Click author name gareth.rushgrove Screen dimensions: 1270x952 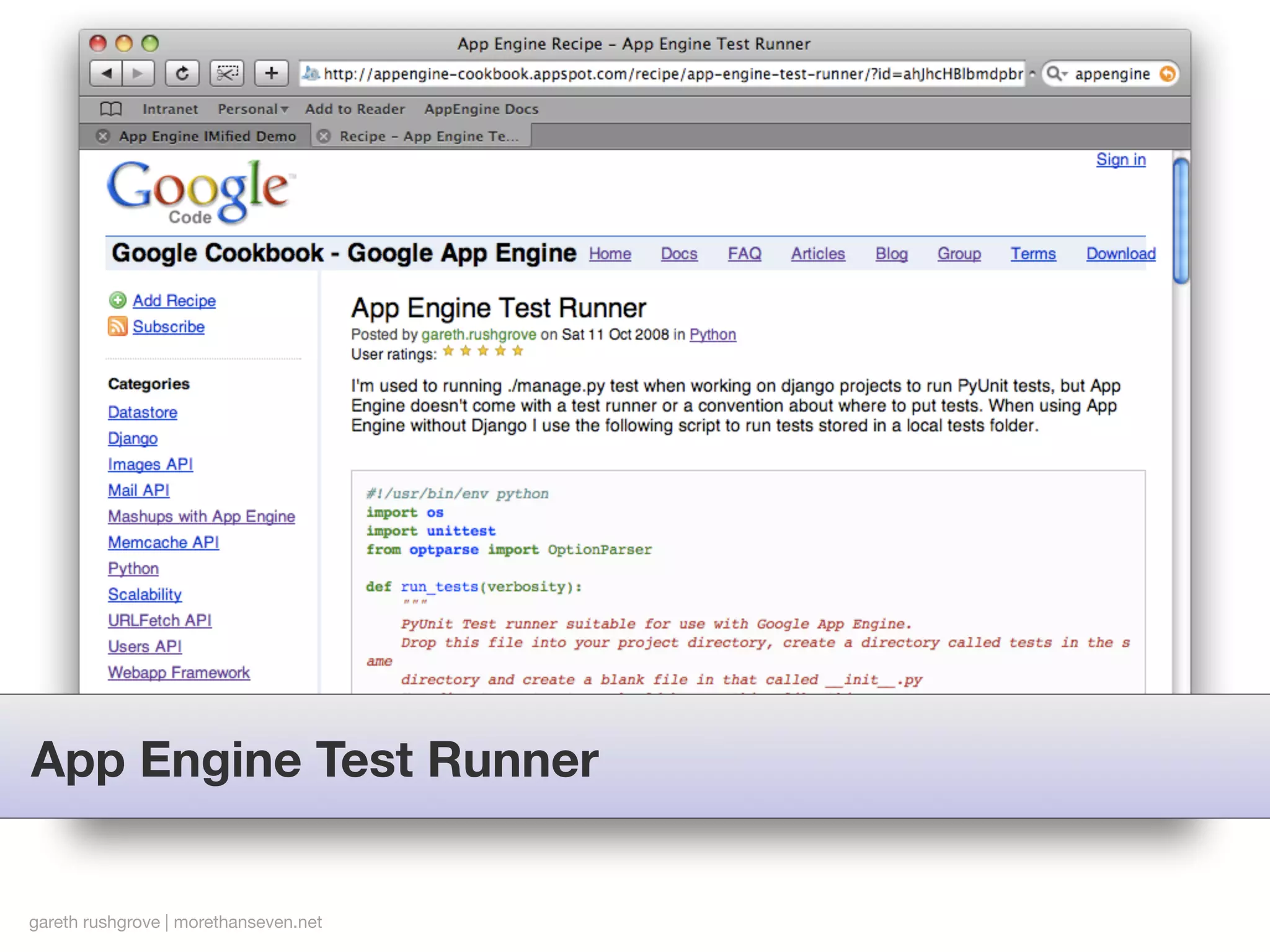tap(479, 335)
